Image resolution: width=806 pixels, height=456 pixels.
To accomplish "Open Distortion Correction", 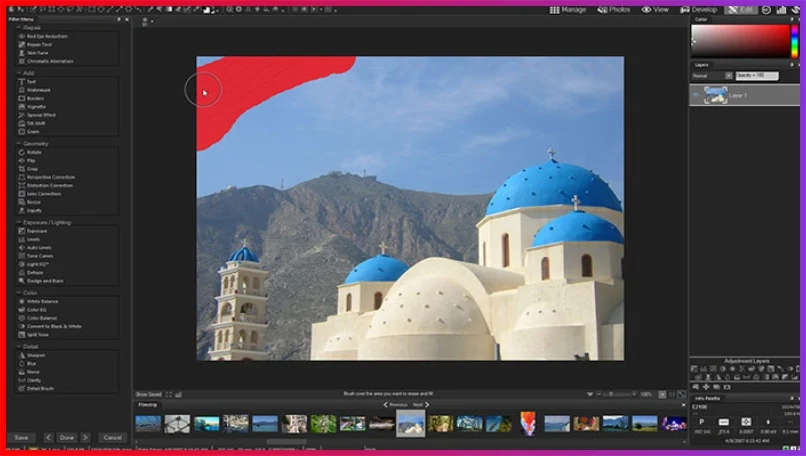I will coord(46,186).
